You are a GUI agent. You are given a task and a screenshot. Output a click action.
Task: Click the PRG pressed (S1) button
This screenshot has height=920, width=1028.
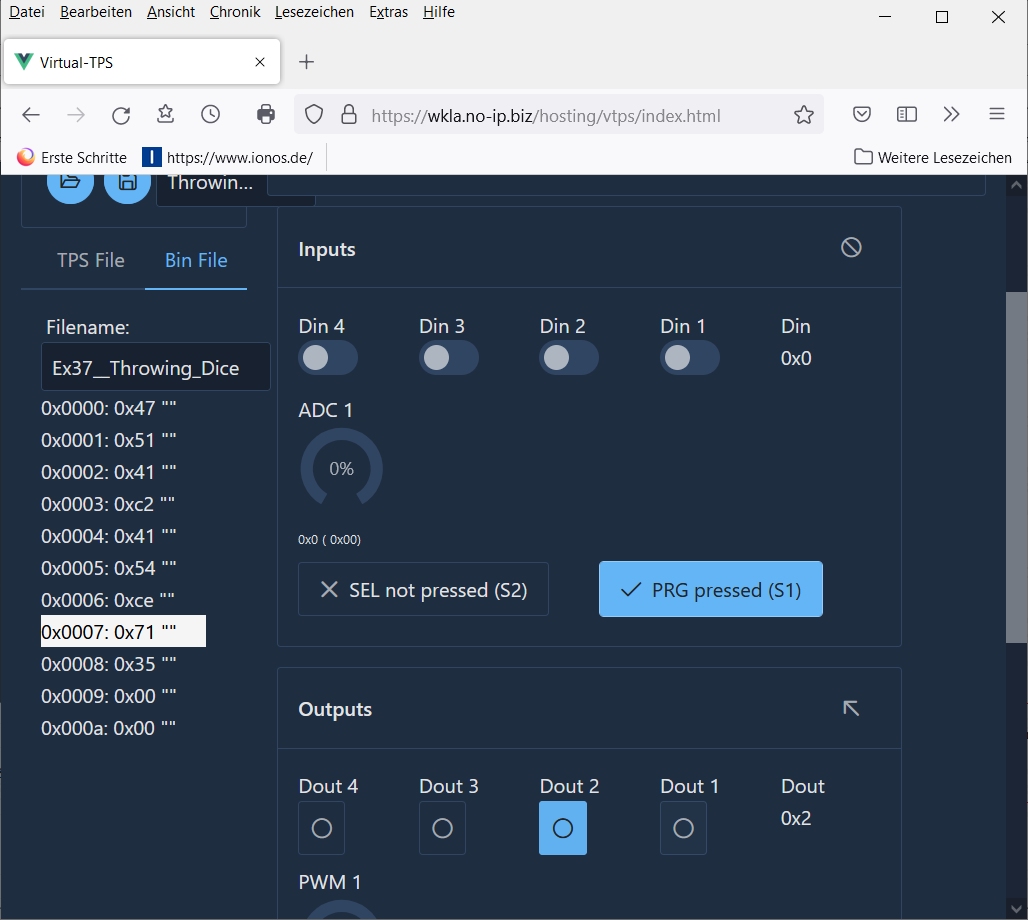click(x=710, y=590)
